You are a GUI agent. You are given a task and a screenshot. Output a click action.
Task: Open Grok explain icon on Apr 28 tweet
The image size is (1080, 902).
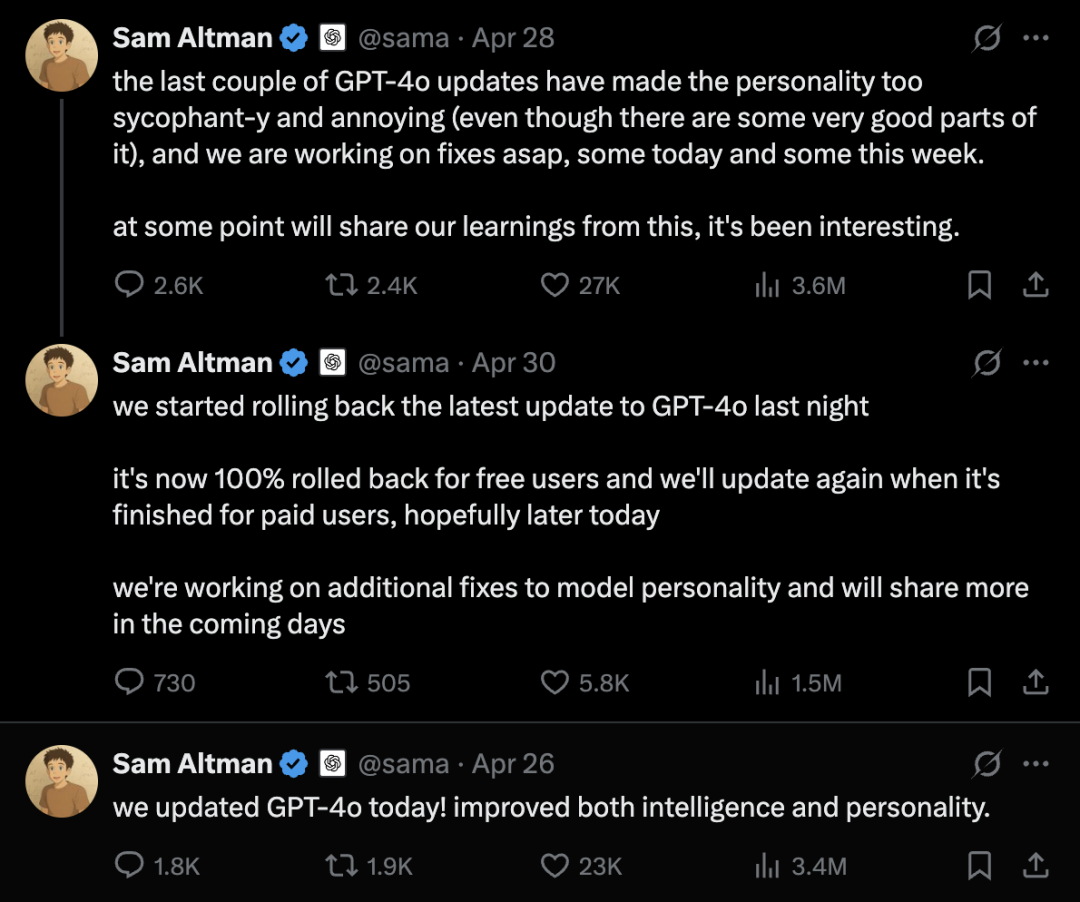pyautogui.click(x=986, y=38)
